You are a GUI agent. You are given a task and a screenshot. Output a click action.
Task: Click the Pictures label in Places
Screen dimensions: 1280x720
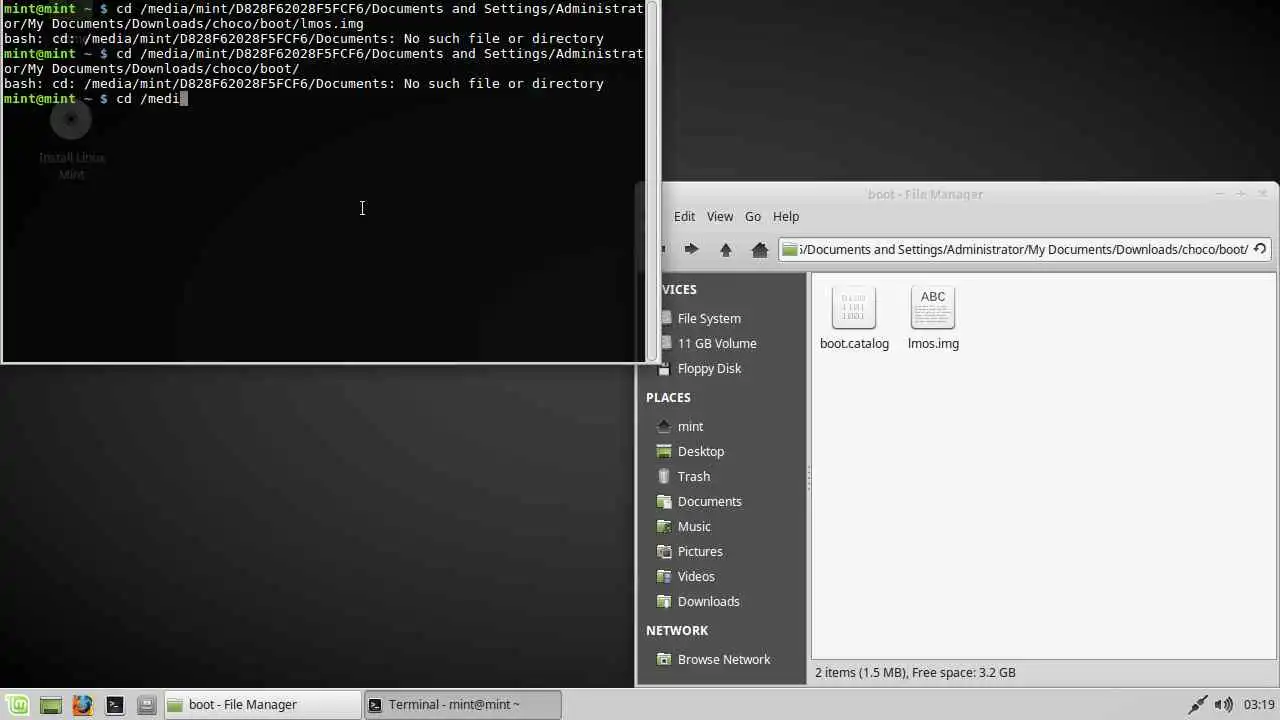[x=700, y=551]
